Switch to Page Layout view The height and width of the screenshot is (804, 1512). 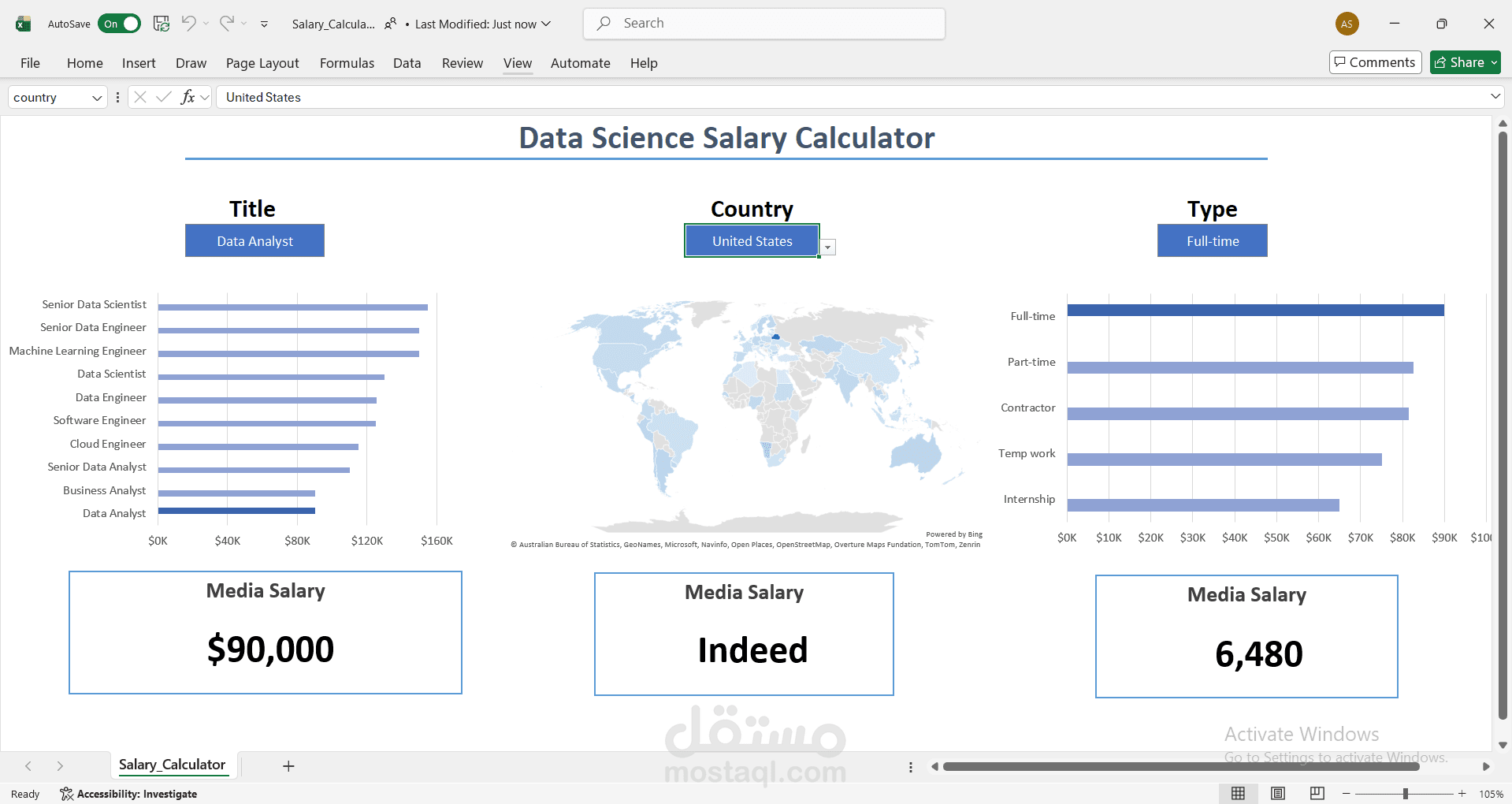(1278, 794)
